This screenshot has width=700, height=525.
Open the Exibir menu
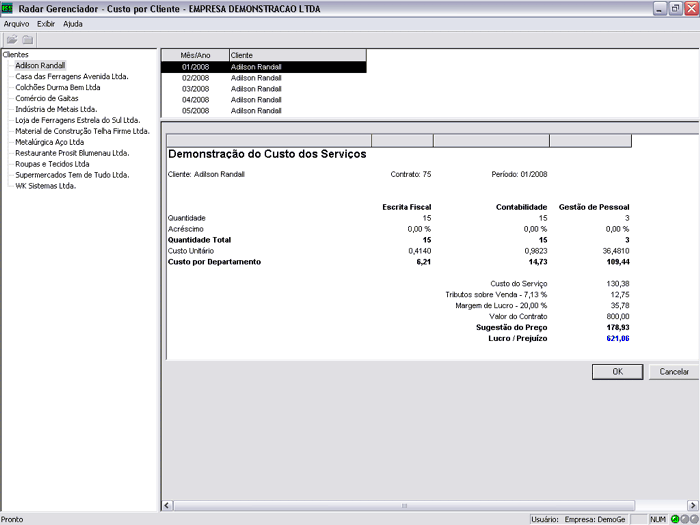46,23
